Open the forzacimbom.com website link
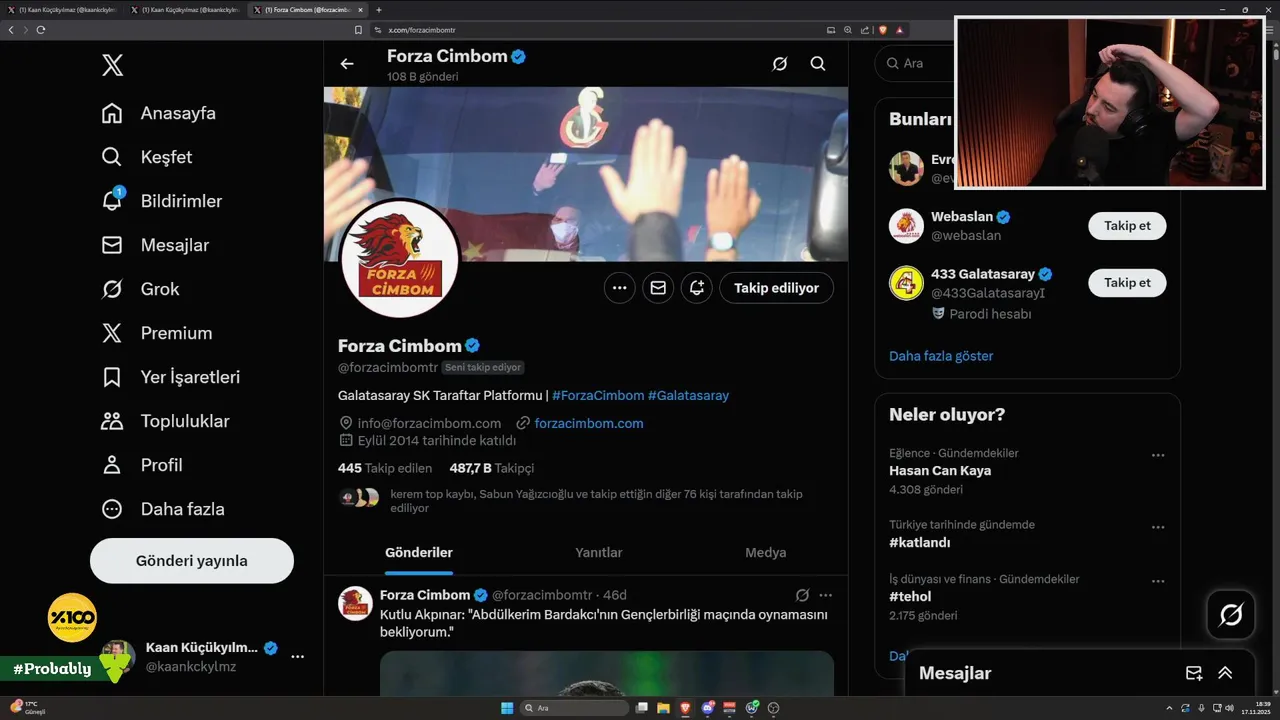 (x=589, y=423)
